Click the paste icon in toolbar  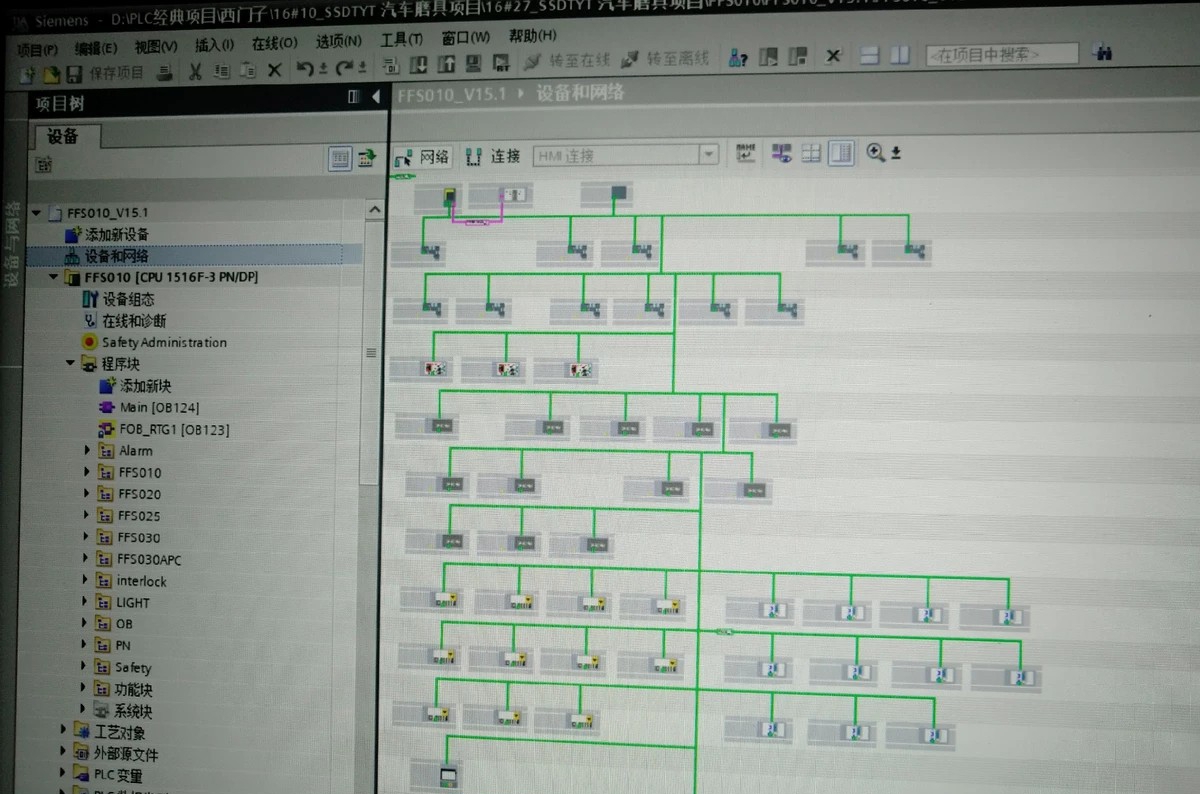point(248,70)
